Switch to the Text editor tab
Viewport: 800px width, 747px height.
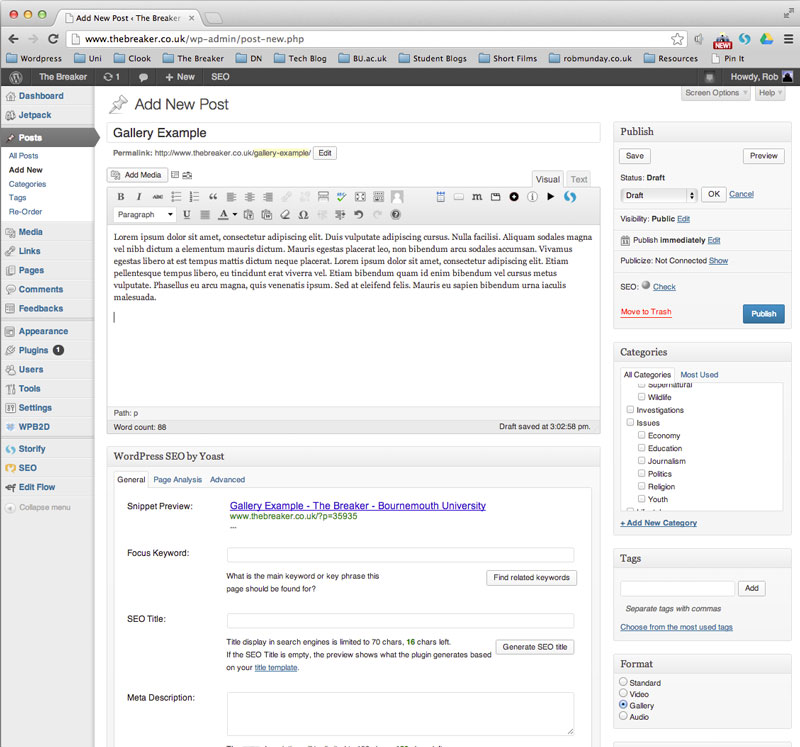[579, 180]
